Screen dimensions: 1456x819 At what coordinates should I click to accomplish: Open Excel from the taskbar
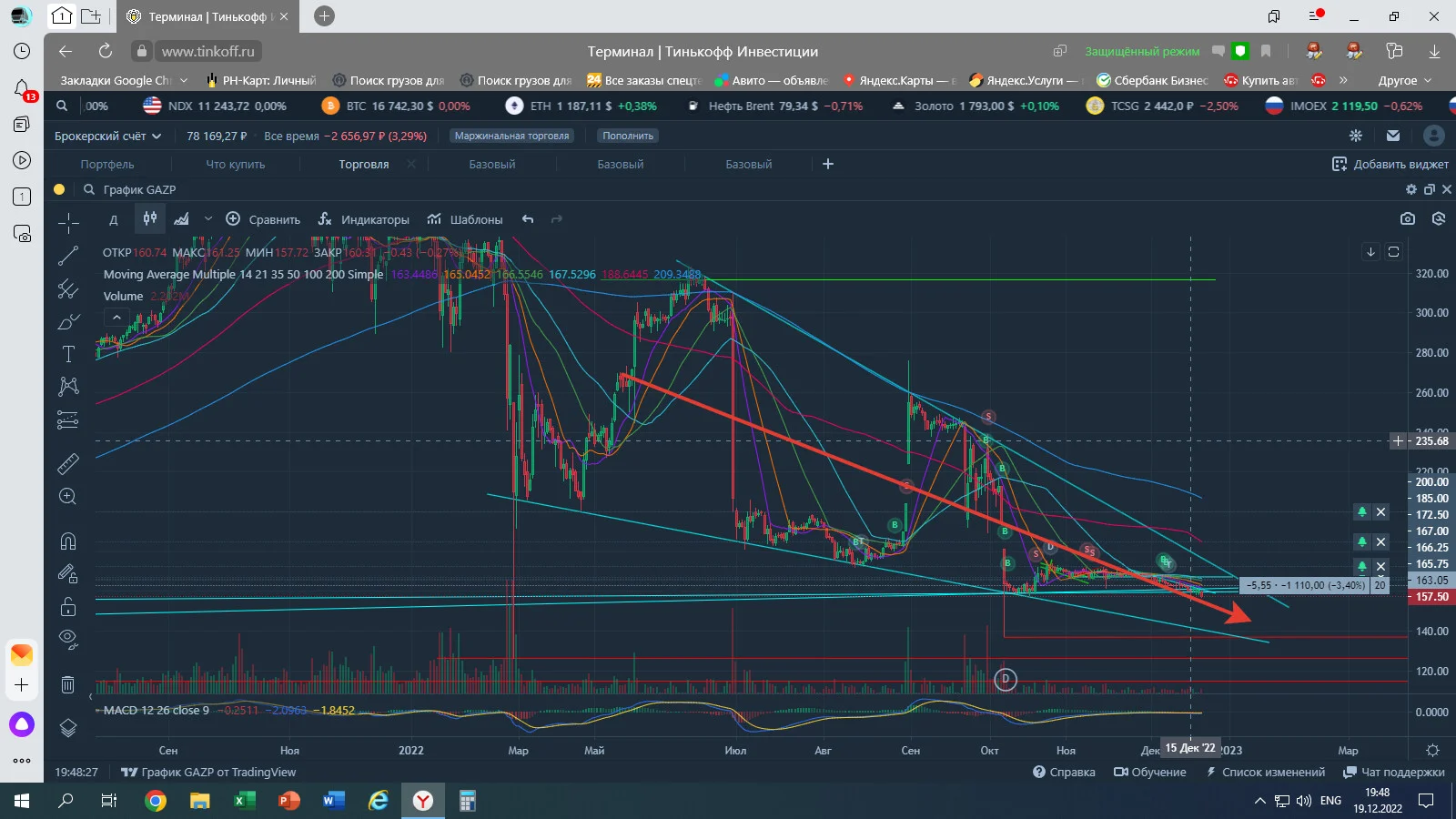(244, 801)
